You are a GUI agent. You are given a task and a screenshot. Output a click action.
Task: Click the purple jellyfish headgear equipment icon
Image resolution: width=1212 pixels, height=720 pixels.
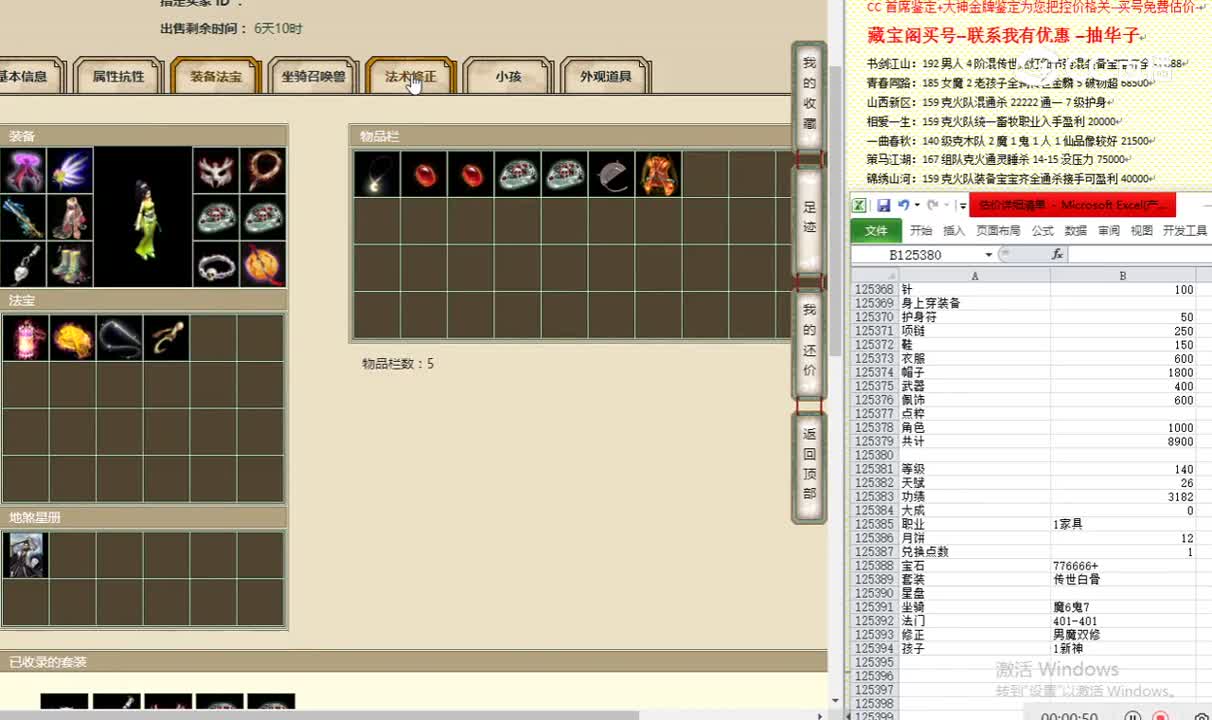[23, 171]
